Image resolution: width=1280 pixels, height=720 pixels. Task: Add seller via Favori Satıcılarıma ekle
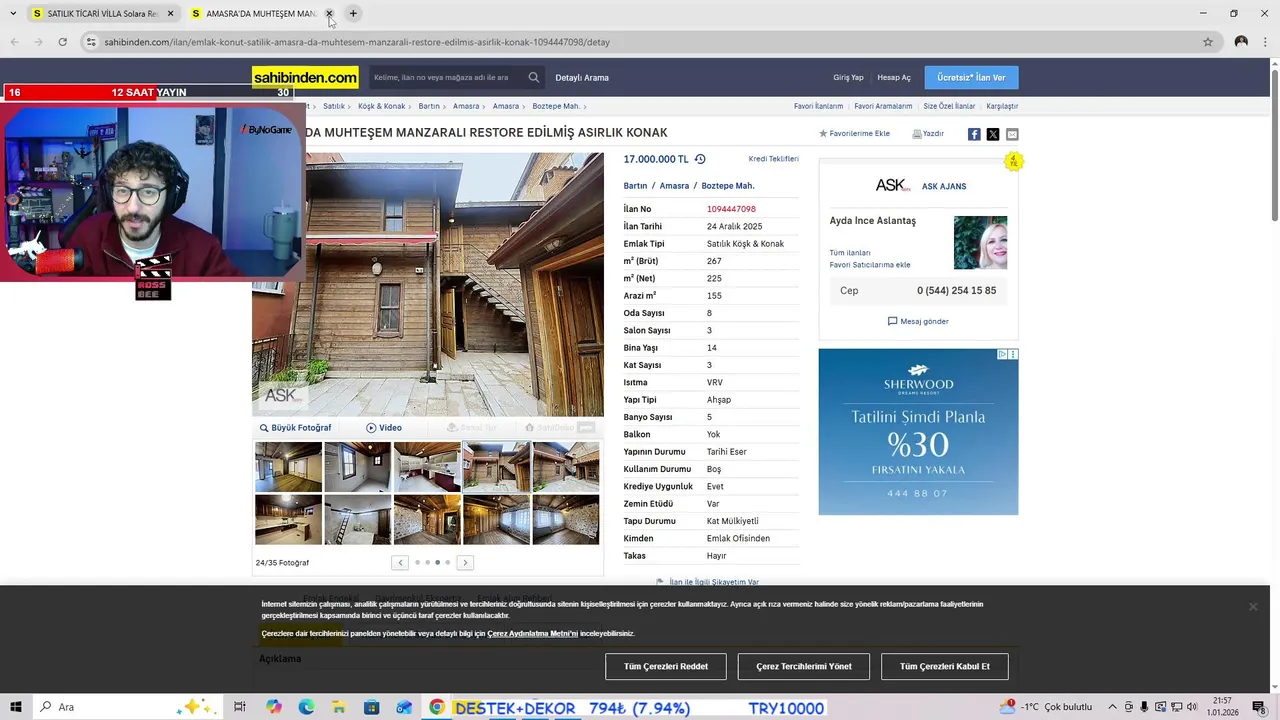[870, 265]
